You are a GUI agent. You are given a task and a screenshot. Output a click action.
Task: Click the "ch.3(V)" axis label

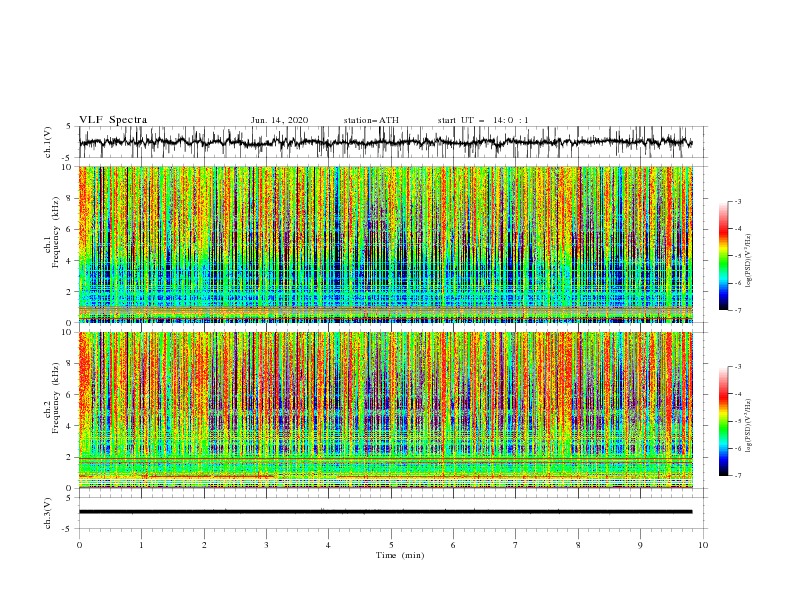click(48, 513)
